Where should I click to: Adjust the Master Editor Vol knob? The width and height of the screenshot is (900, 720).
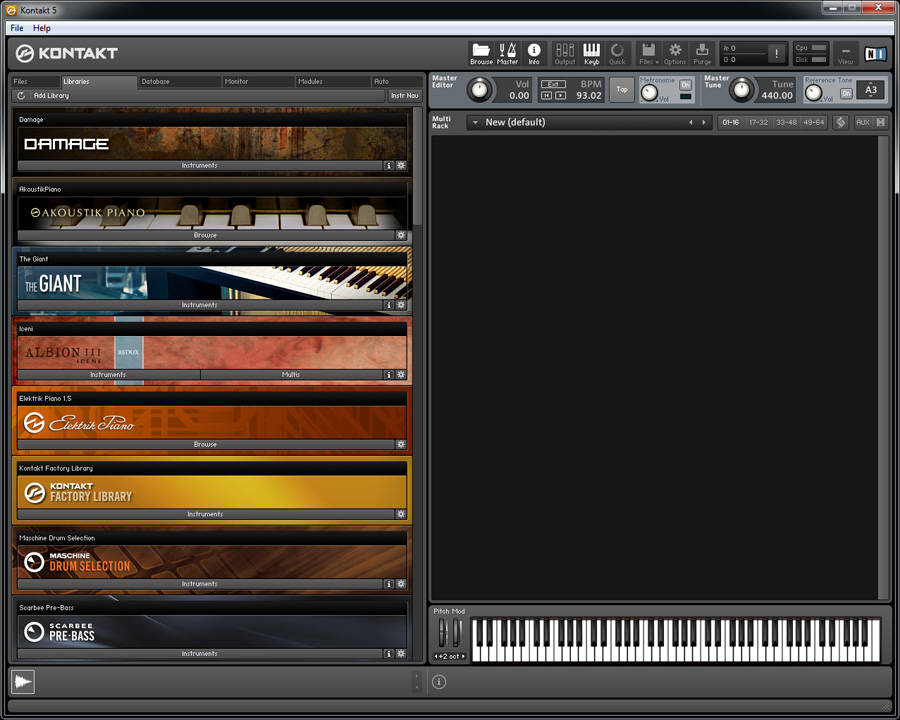[x=480, y=90]
